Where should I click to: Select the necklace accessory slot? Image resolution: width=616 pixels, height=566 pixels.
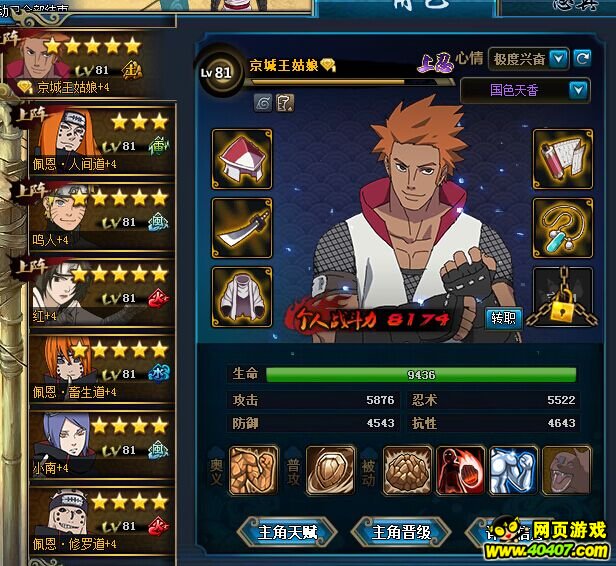tap(563, 228)
